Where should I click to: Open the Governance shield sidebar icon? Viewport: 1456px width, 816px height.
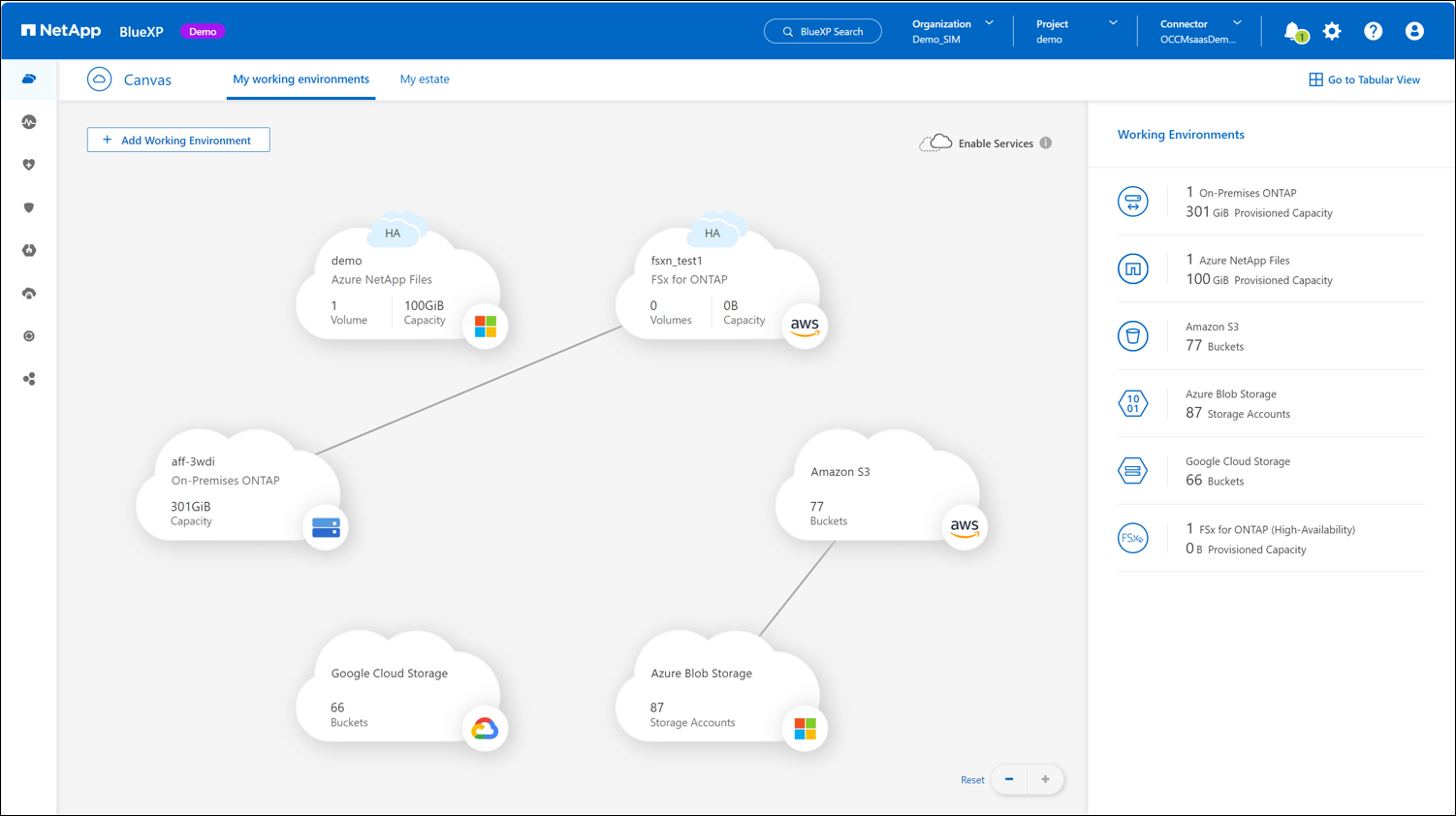coord(29,207)
